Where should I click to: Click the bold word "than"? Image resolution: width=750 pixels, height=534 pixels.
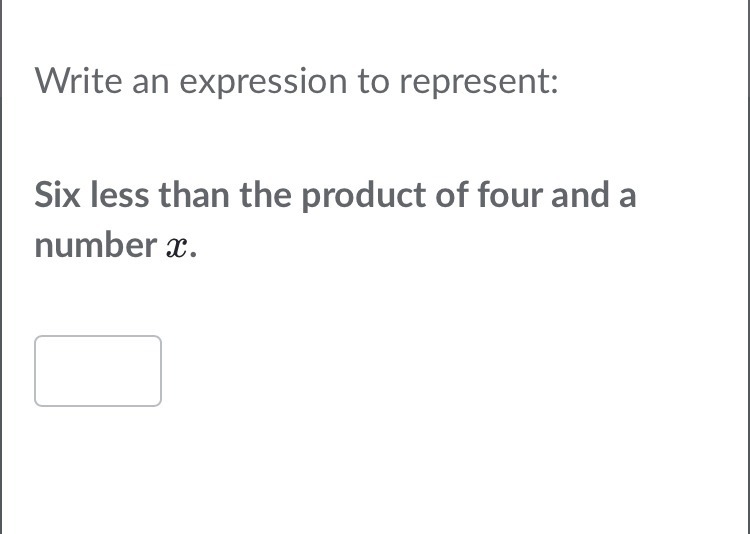[194, 195]
